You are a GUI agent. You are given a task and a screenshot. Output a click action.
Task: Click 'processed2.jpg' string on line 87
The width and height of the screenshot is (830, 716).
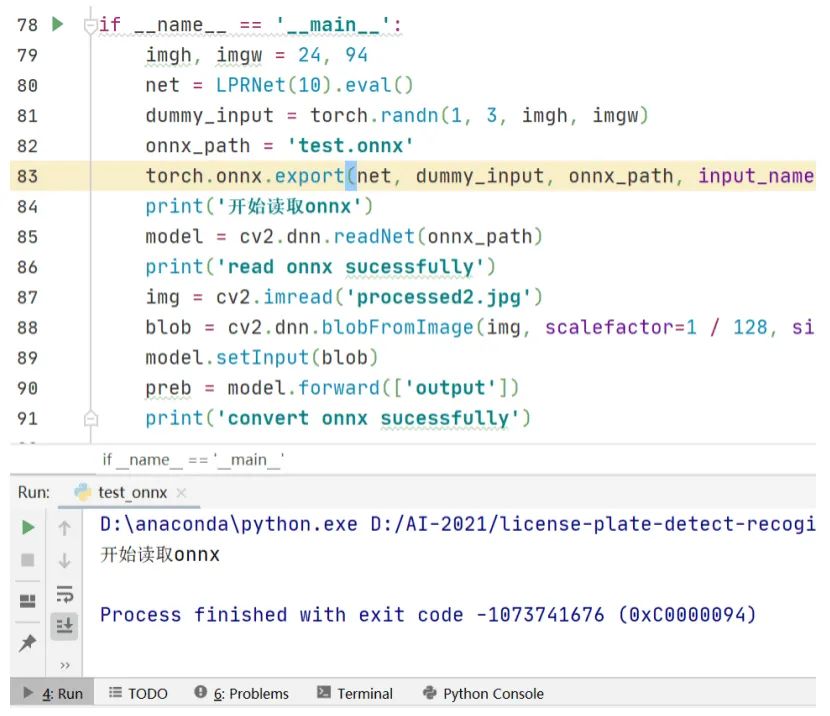(x=438, y=297)
